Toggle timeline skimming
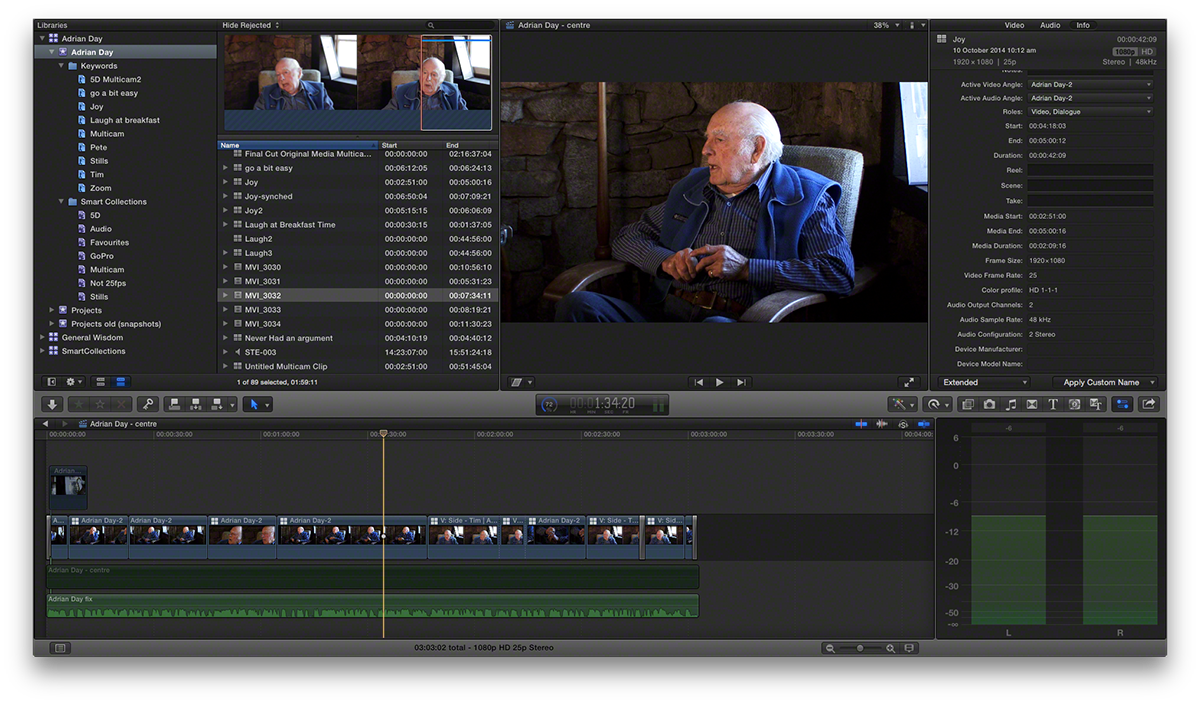Viewport: 1200px width, 704px height. 861,424
